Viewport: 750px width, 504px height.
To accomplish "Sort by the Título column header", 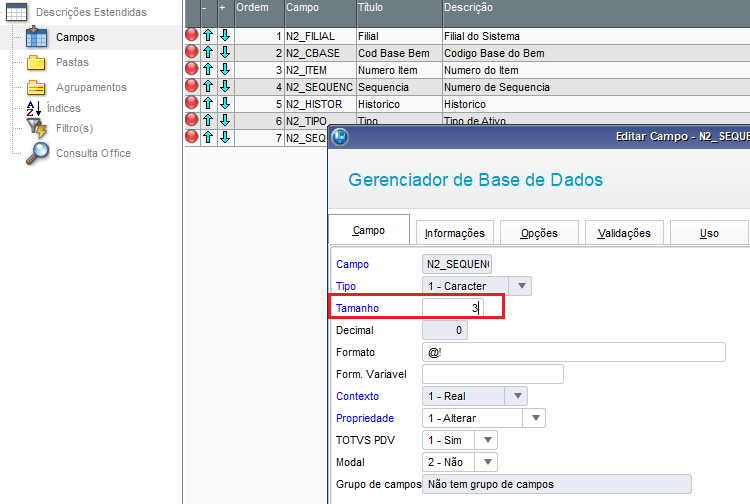I will click(399, 13).
